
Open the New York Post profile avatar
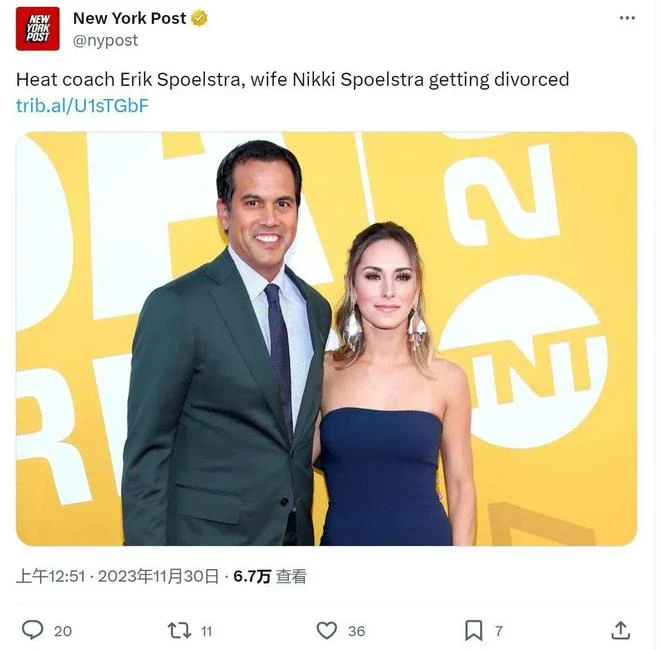pyautogui.click(x=37, y=29)
